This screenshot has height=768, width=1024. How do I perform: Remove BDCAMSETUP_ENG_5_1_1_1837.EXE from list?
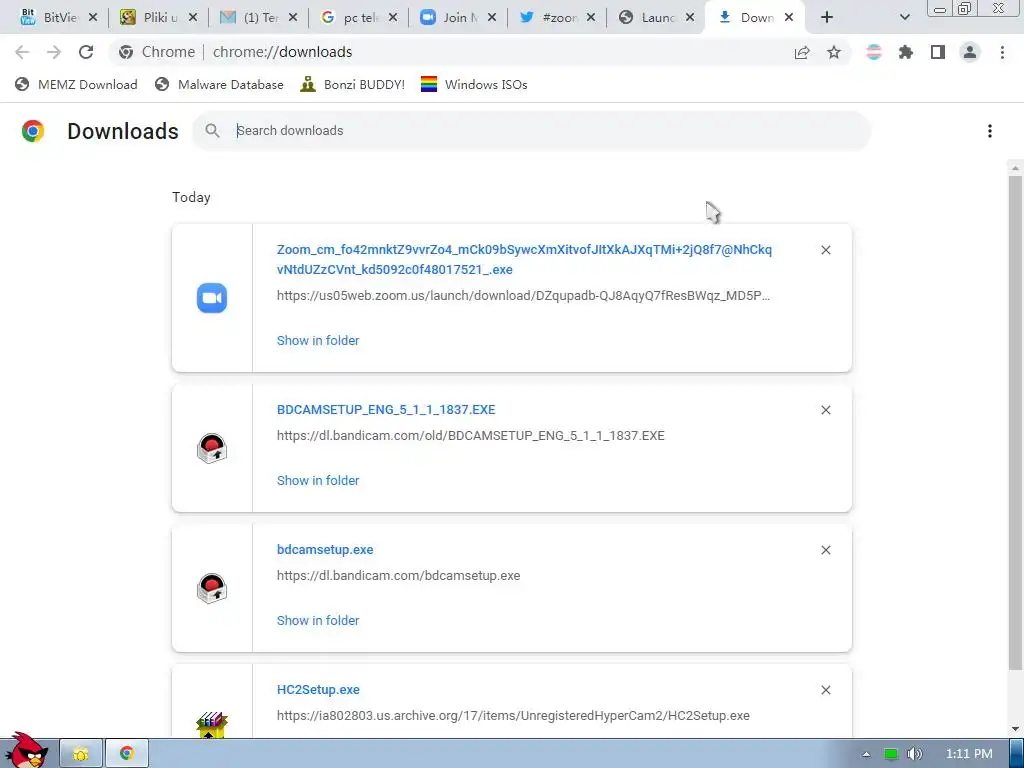(825, 410)
